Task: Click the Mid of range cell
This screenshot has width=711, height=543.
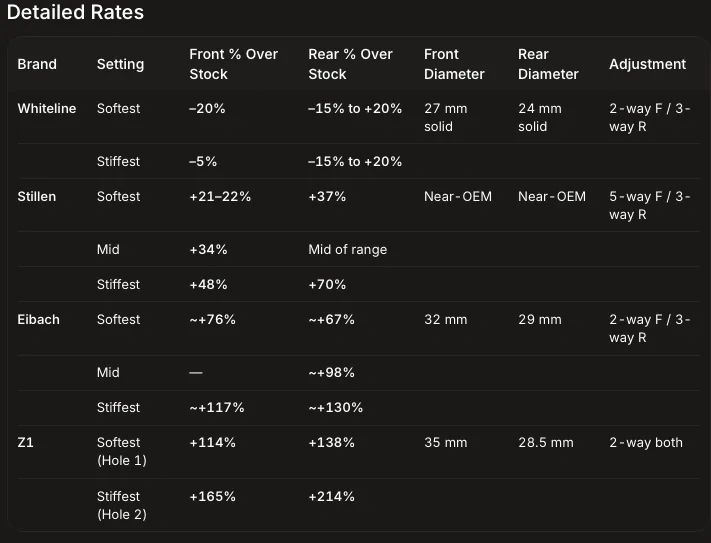Action: (348, 250)
